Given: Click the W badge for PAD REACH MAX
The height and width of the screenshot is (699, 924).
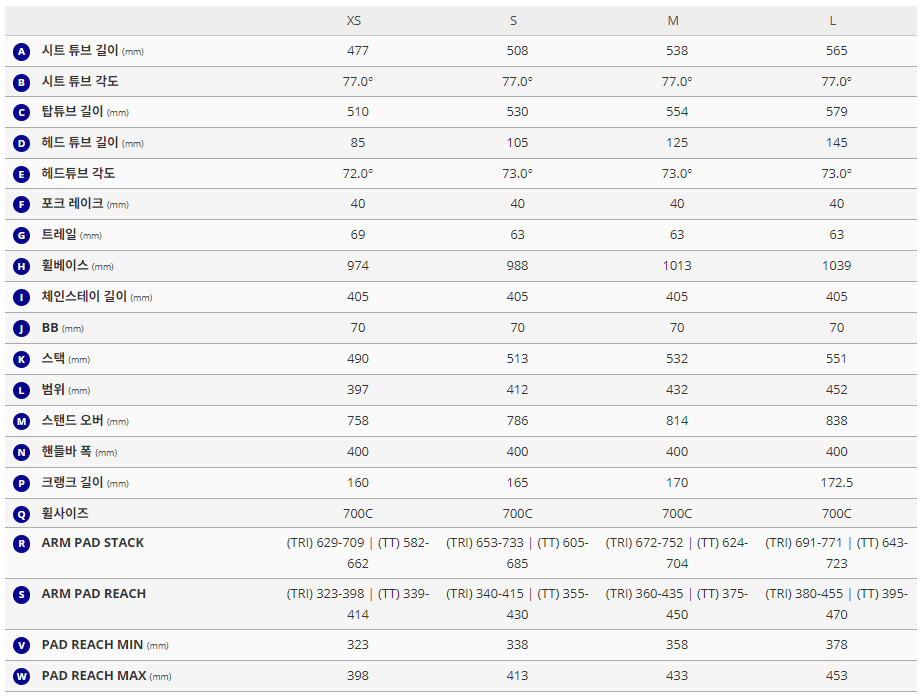Looking at the screenshot, I should [x=22, y=676].
